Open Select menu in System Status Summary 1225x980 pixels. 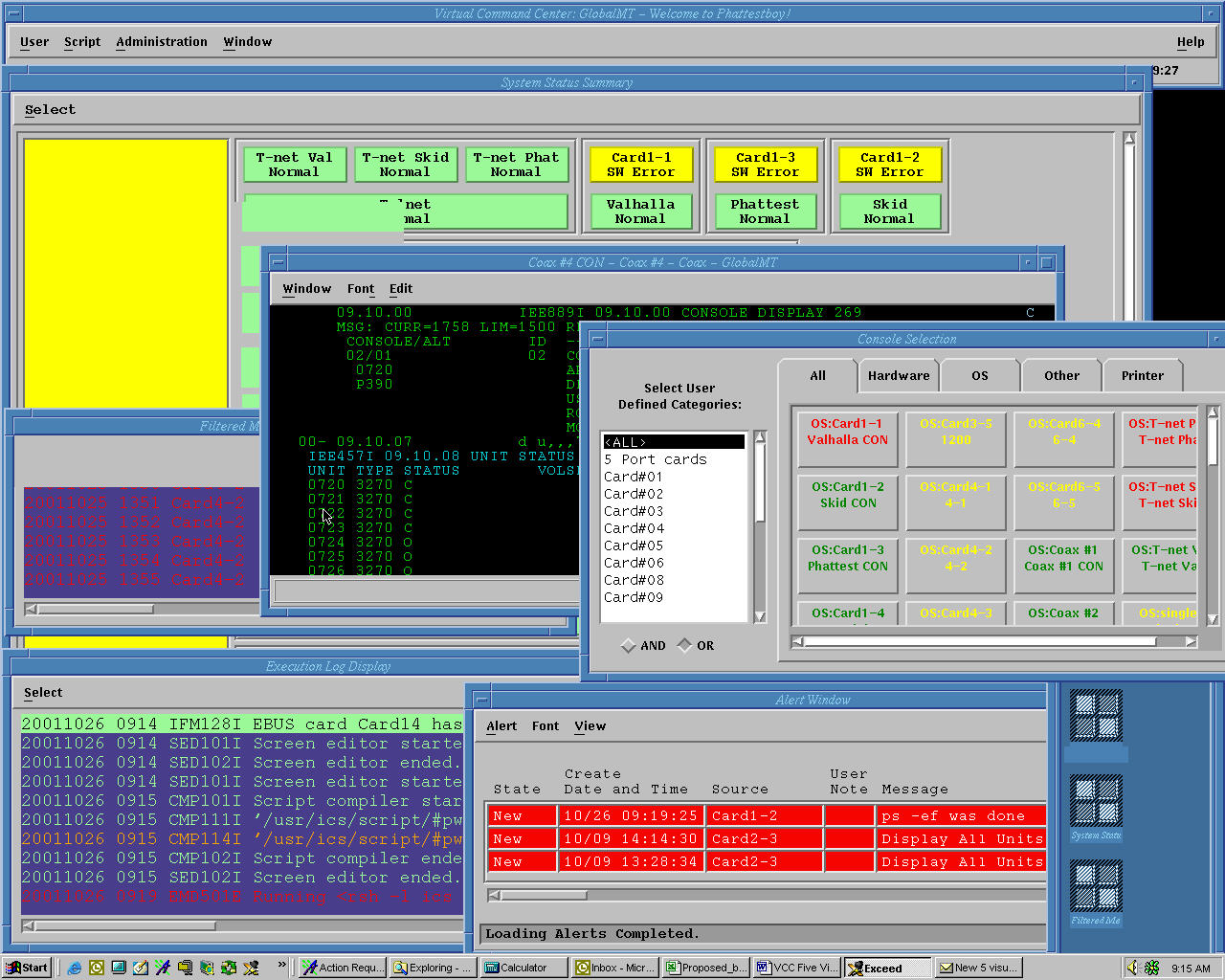click(x=50, y=109)
